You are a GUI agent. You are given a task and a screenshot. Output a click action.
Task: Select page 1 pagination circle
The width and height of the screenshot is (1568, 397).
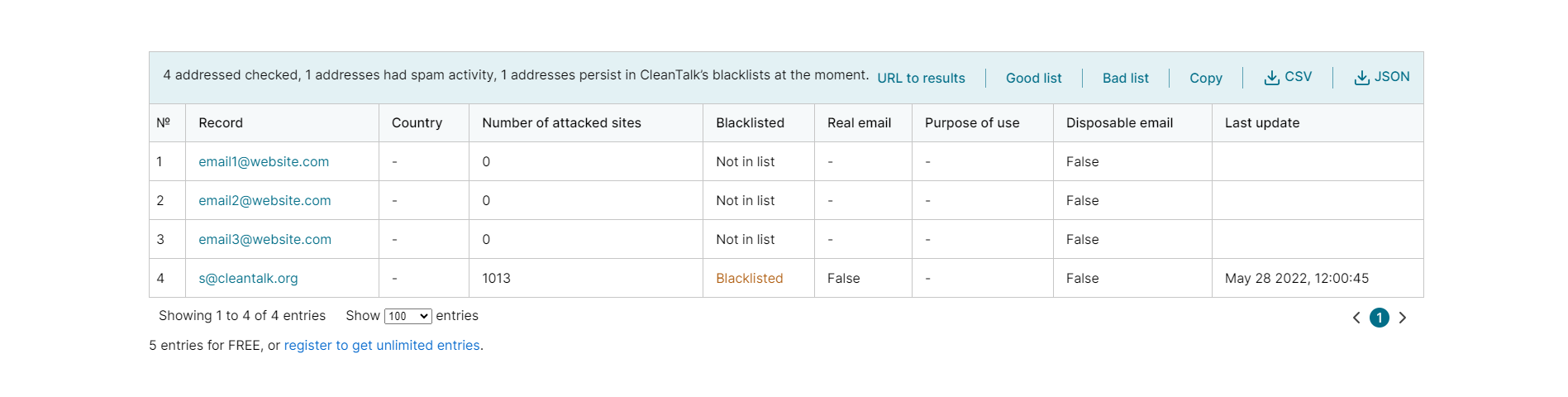[1380, 318]
